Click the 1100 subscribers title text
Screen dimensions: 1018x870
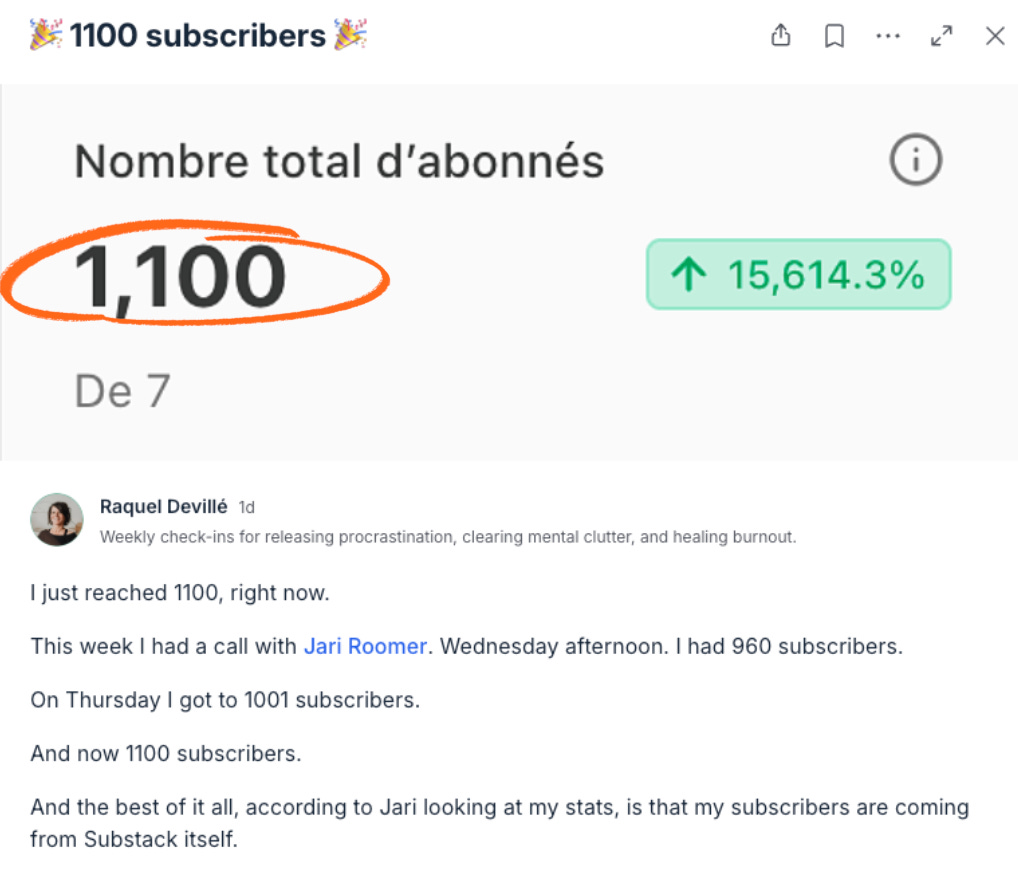198,35
